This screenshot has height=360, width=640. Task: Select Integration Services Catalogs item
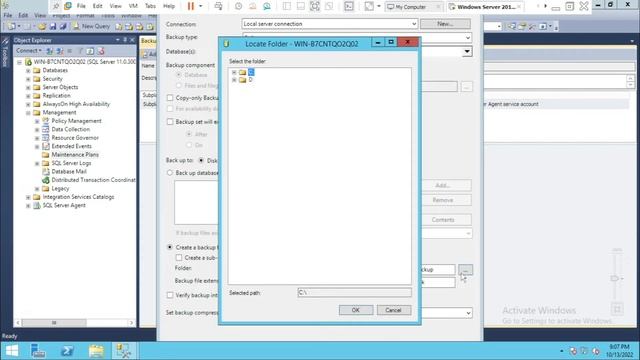tap(78, 197)
